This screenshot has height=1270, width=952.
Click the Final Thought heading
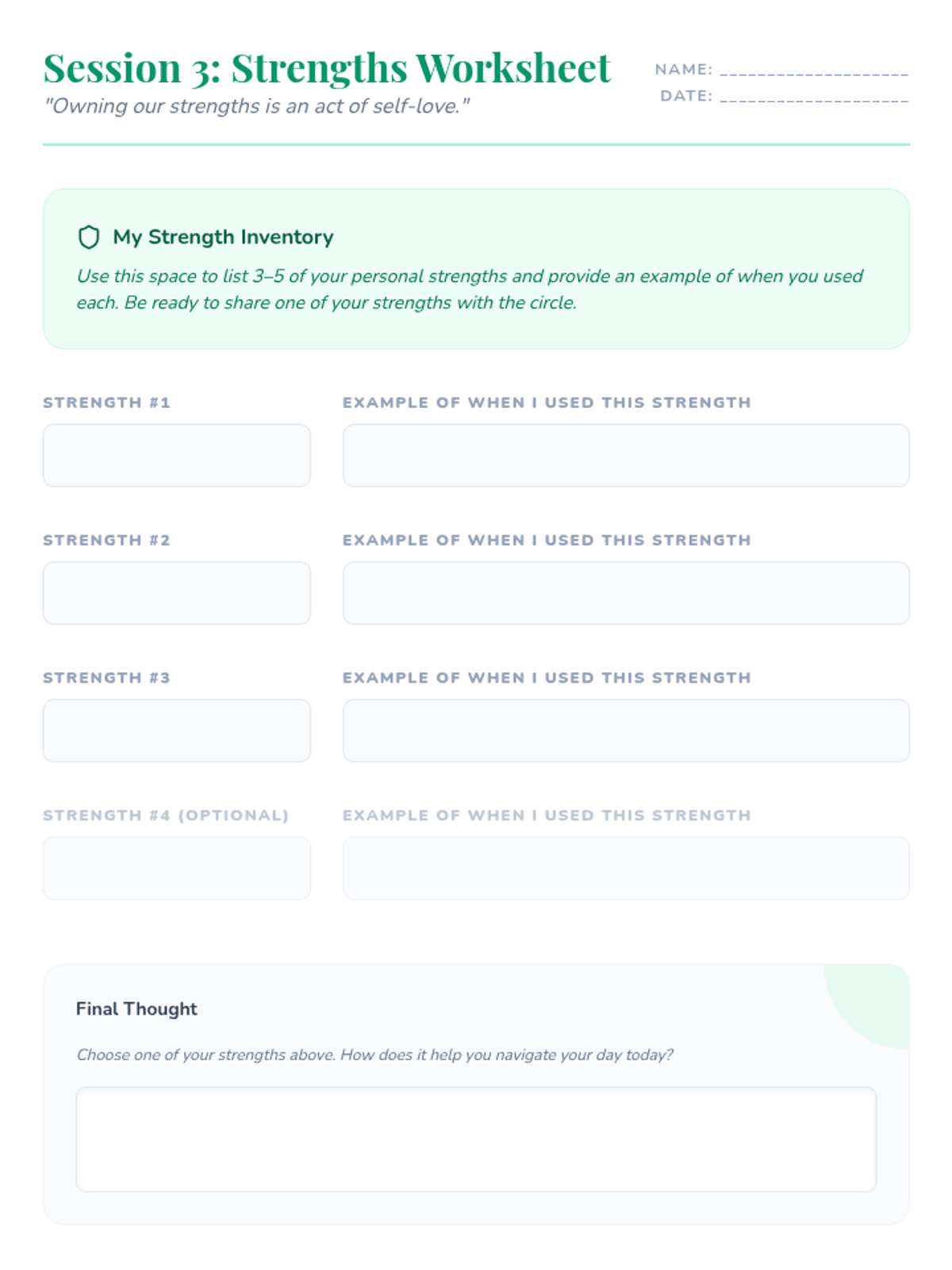coord(136,1009)
